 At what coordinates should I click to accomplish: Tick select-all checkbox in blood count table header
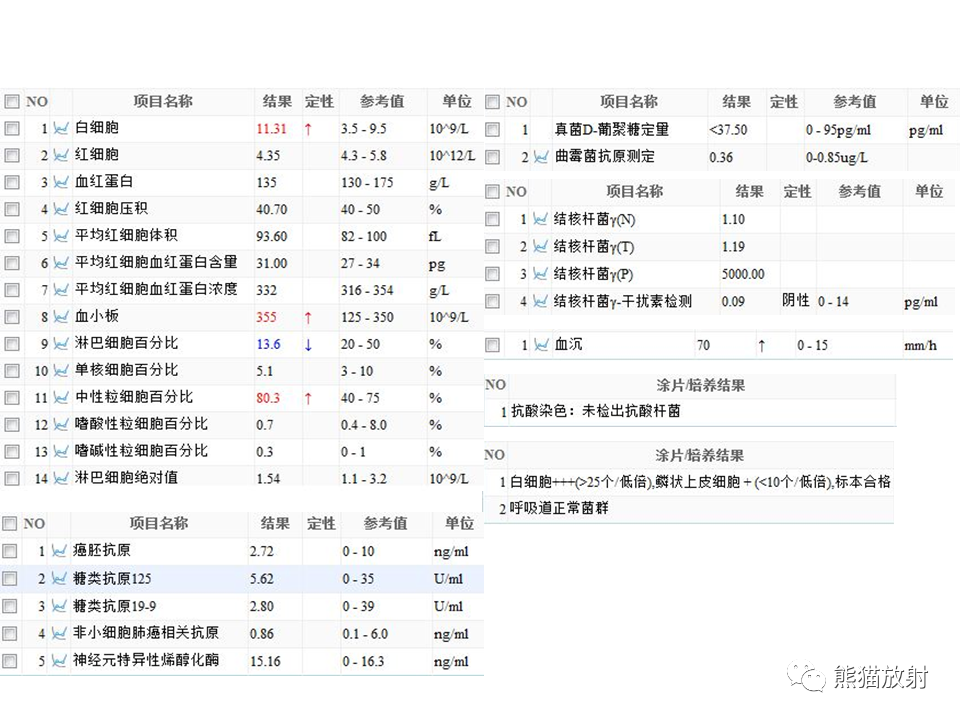(x=12, y=102)
